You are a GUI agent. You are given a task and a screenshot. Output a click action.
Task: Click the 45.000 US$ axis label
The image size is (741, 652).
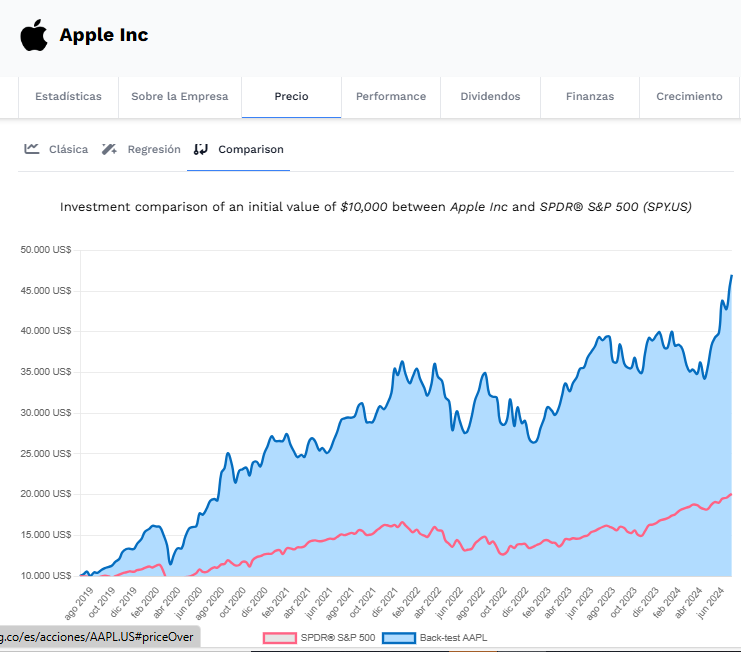46,291
